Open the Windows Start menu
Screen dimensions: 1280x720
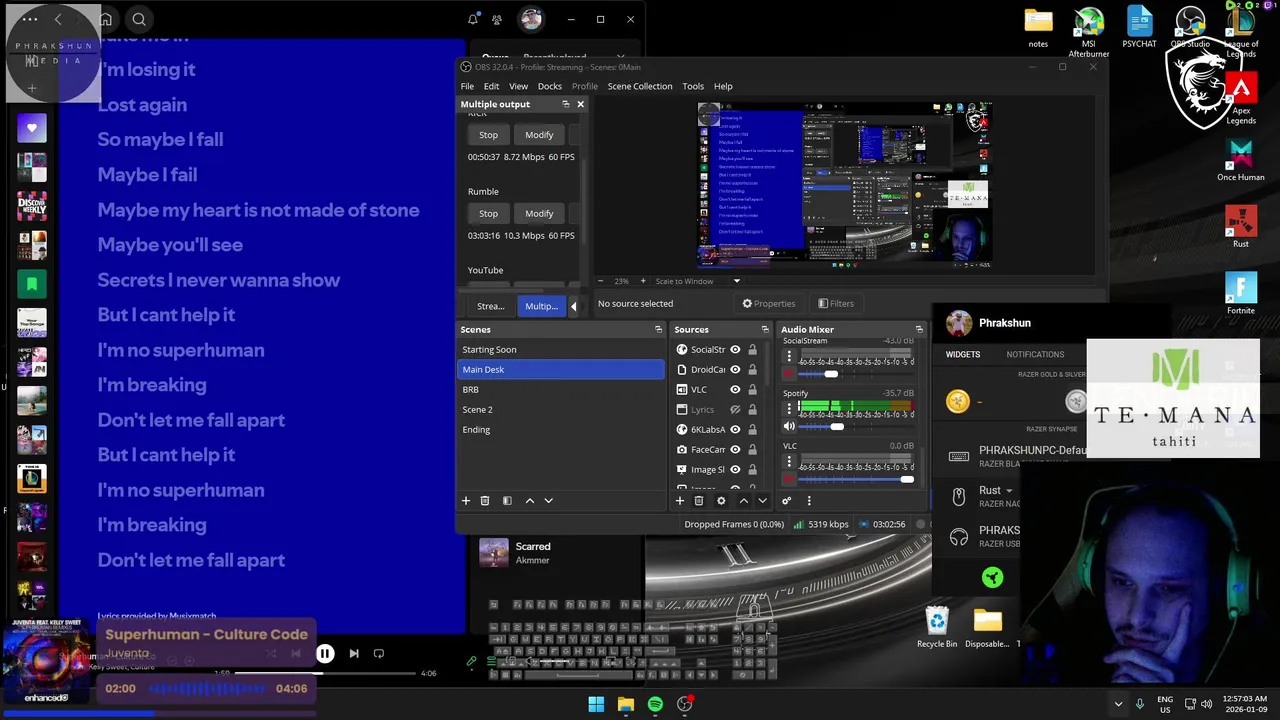coord(596,704)
